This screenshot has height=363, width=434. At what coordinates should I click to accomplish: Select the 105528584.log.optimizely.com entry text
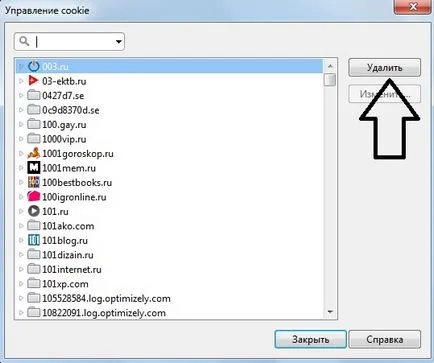coord(106,298)
